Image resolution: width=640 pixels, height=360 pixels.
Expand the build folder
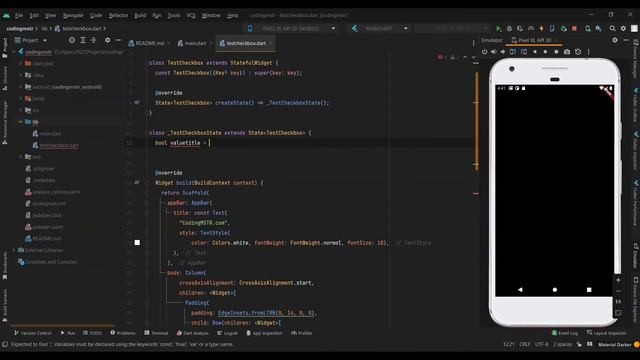pos(20,98)
